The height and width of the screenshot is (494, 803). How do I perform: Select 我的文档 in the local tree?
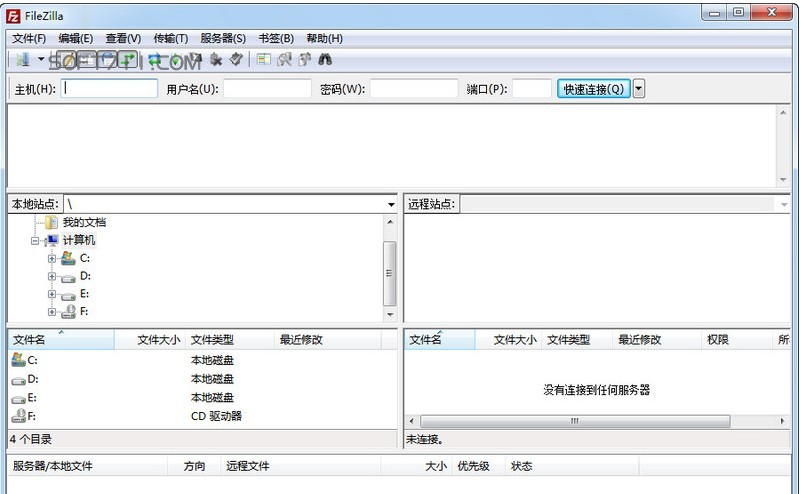click(84, 222)
